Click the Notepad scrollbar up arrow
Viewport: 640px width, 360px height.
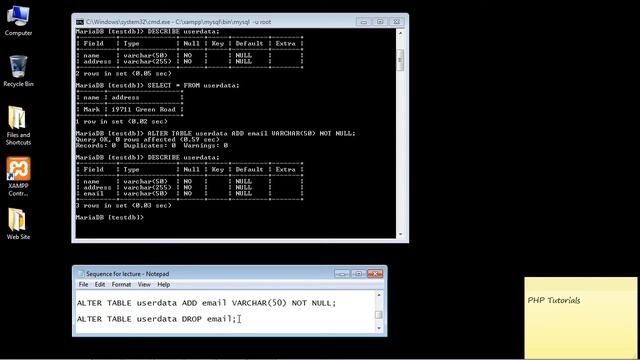[x=379, y=294]
